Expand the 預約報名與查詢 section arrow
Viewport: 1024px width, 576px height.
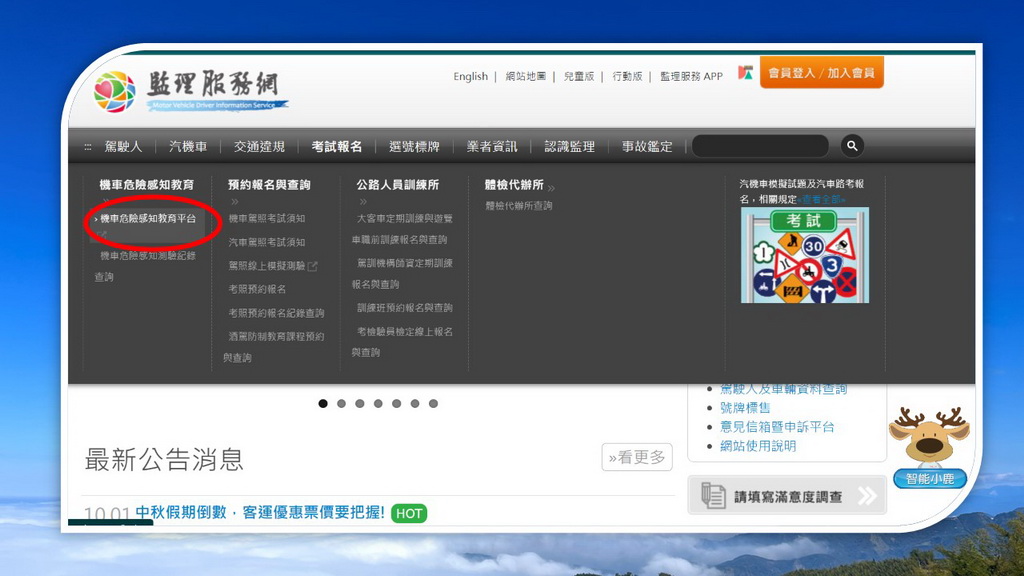235,201
